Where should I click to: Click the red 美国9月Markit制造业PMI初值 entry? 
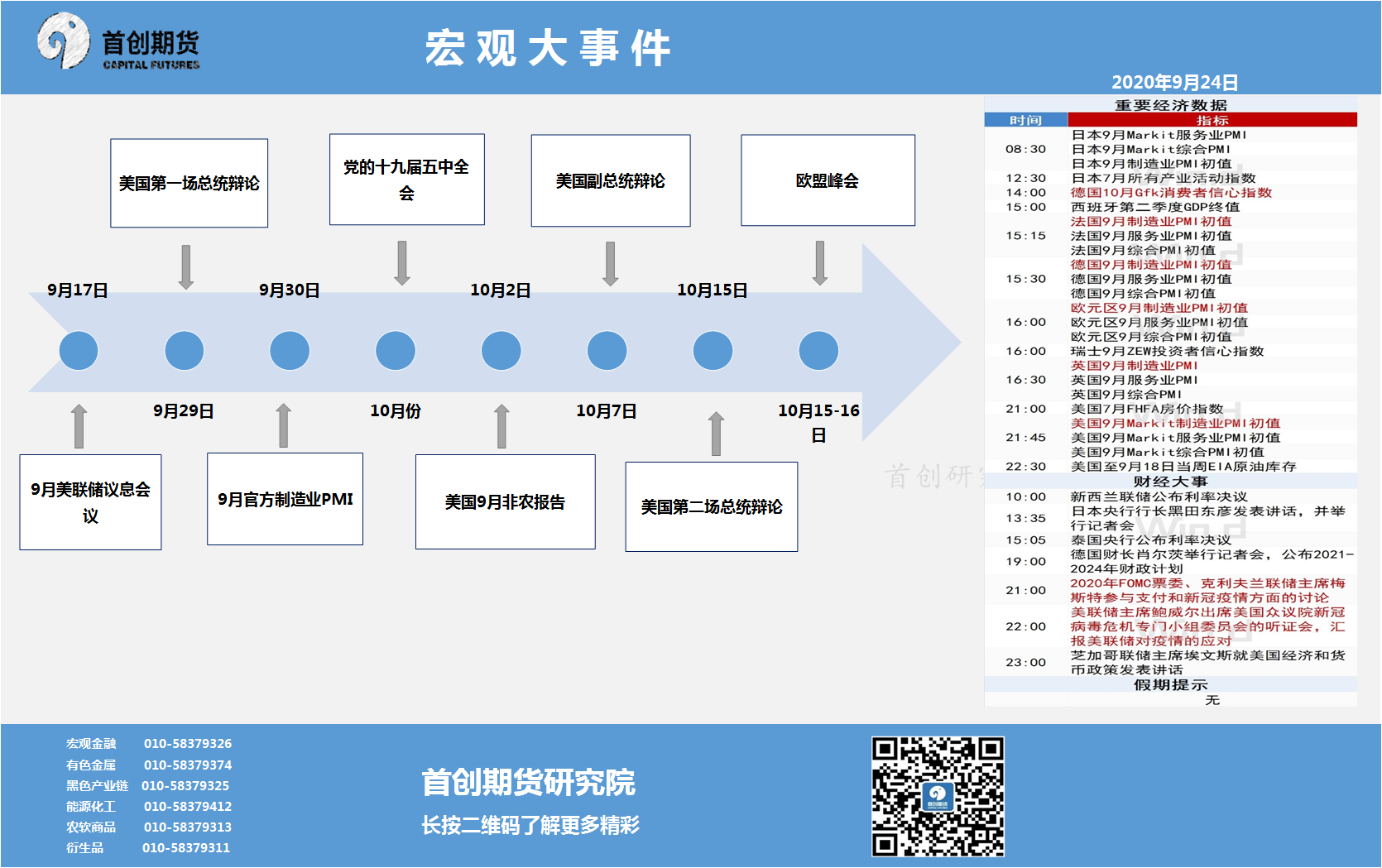click(x=1176, y=423)
